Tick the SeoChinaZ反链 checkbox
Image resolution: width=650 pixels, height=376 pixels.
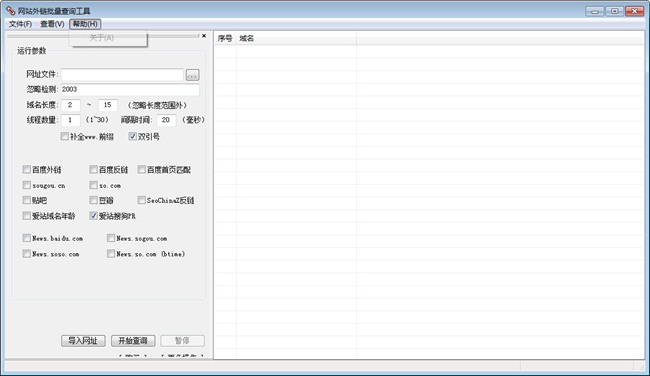(141, 200)
